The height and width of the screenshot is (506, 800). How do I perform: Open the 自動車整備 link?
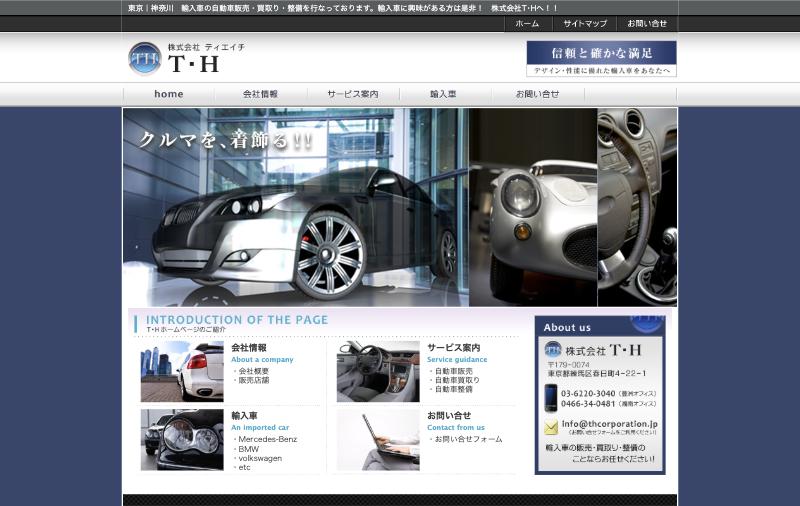(454, 389)
